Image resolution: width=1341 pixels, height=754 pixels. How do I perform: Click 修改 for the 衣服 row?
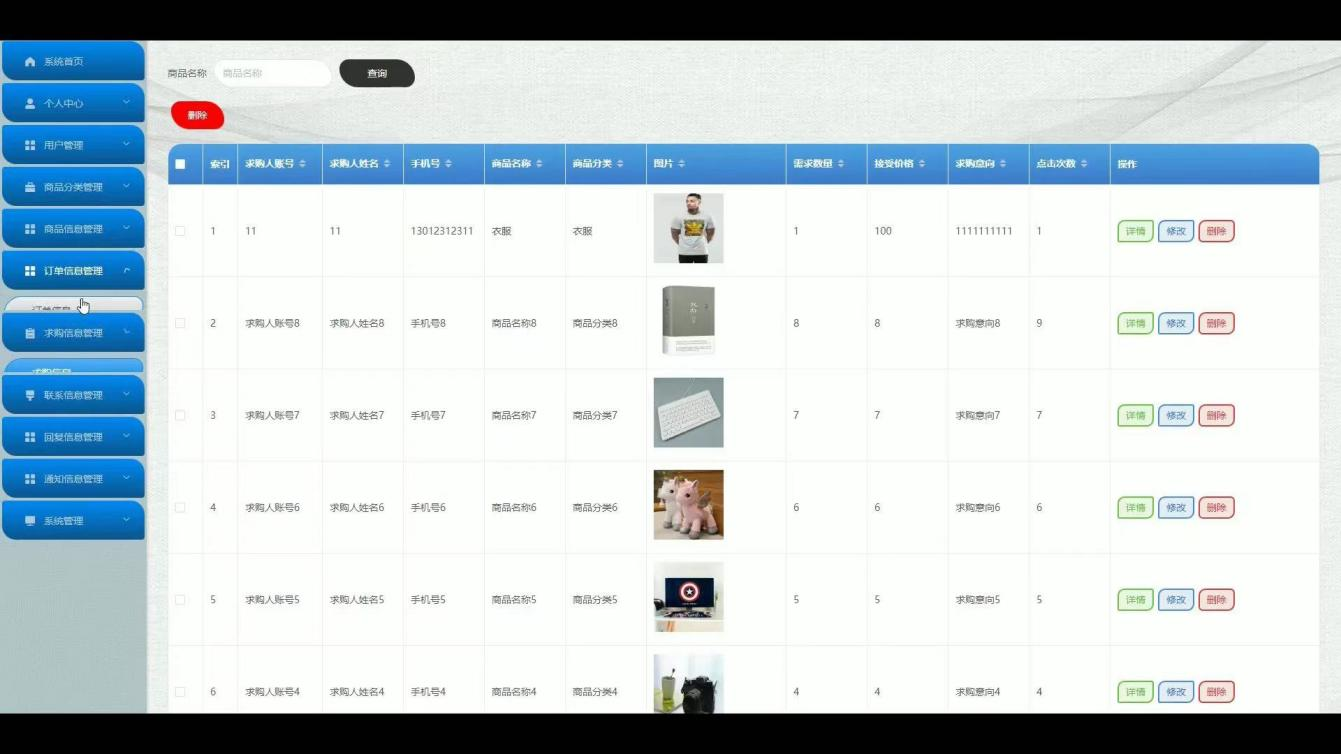coord(1176,231)
